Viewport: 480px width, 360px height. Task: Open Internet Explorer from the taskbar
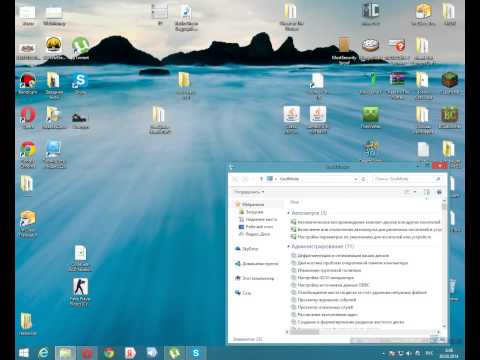[x=43, y=353]
